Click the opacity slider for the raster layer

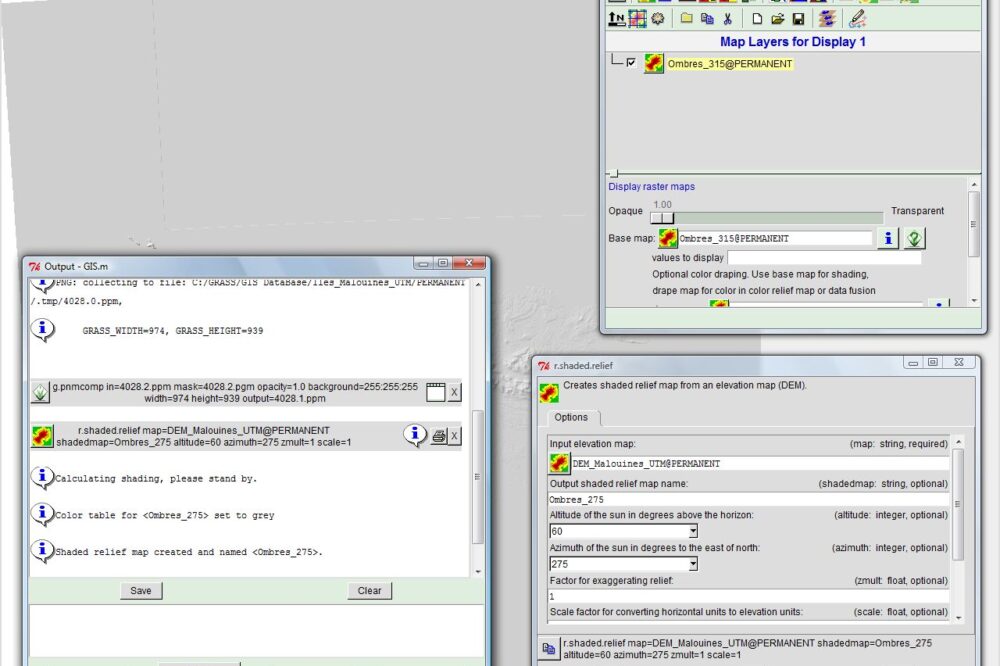[662, 218]
